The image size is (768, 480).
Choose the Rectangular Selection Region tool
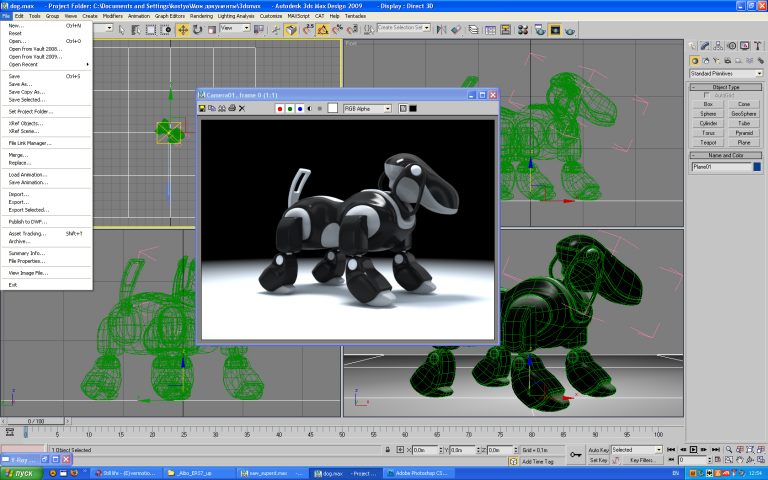point(151,30)
